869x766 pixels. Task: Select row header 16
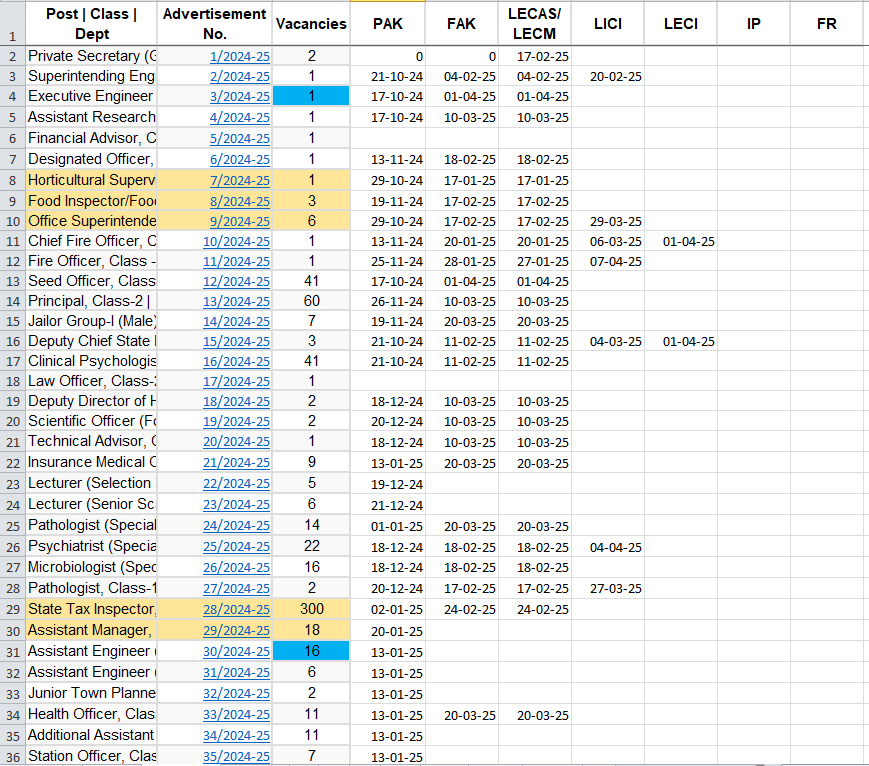12,341
